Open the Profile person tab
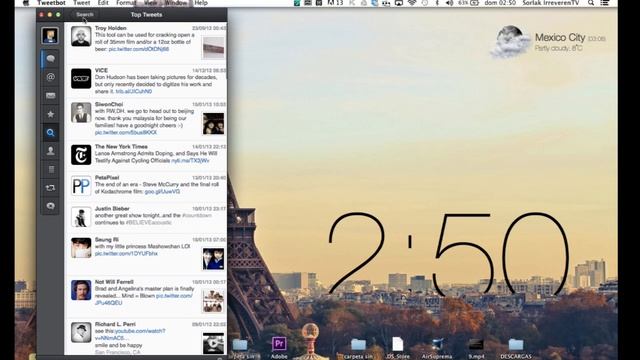This screenshot has height=360, width=640. [50, 151]
